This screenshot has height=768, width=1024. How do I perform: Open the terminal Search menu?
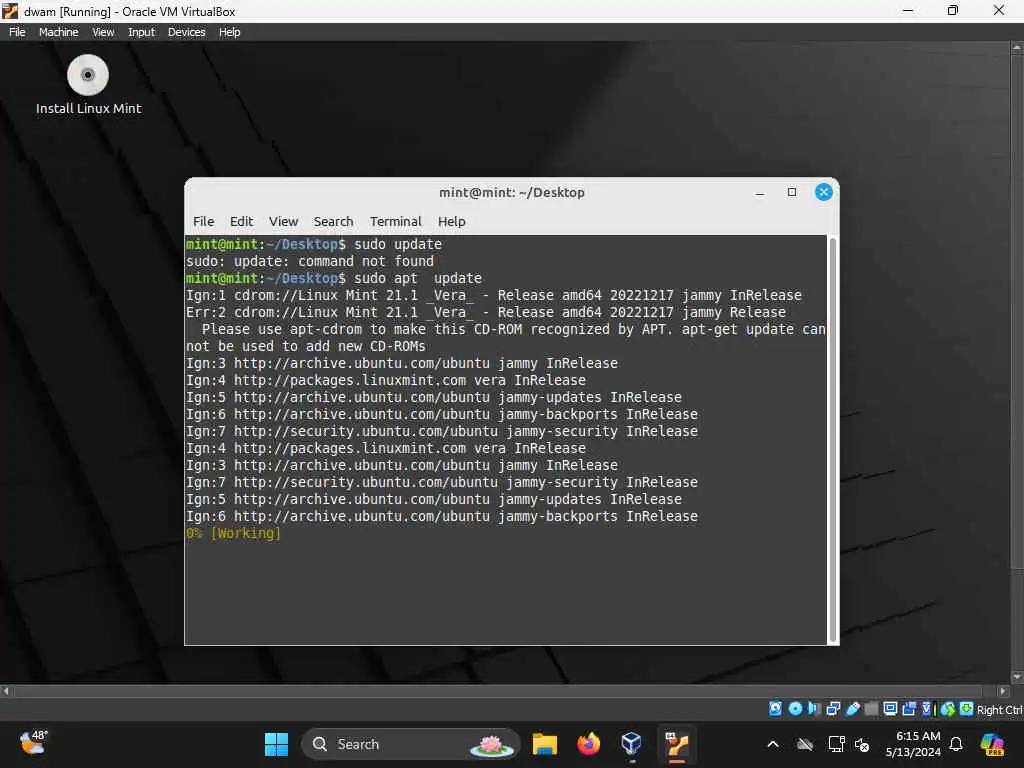tap(333, 221)
